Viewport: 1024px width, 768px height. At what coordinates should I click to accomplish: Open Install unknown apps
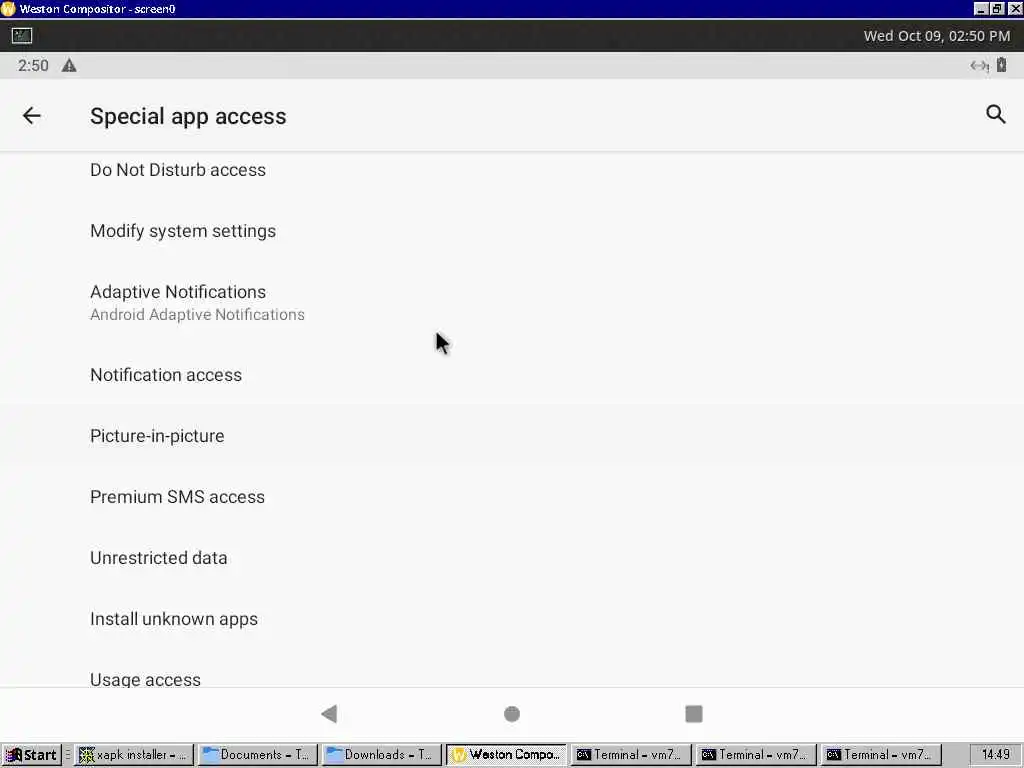click(x=512, y=619)
